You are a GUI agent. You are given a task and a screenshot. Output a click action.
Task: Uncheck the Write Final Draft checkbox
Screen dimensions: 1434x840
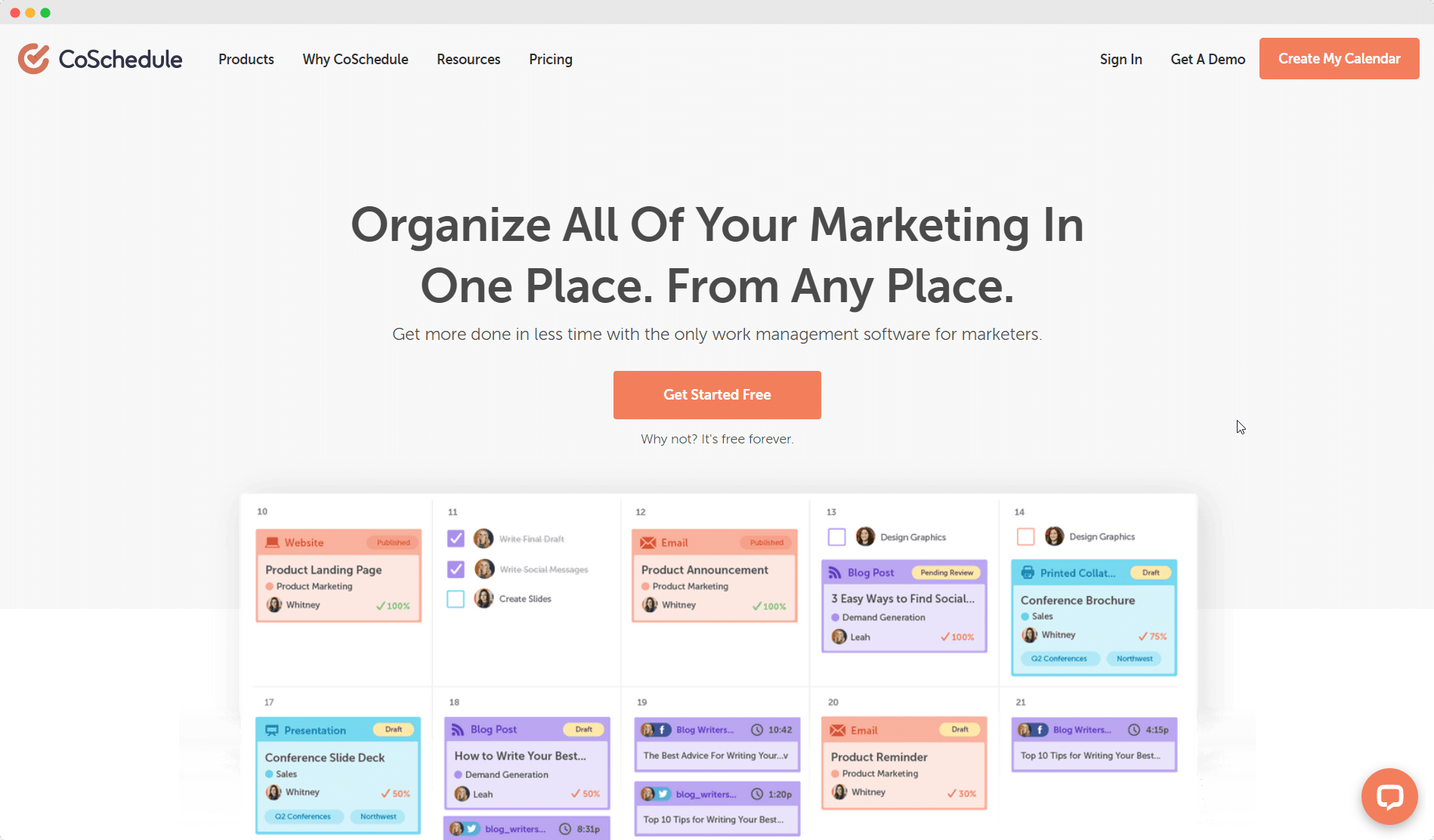[456, 539]
